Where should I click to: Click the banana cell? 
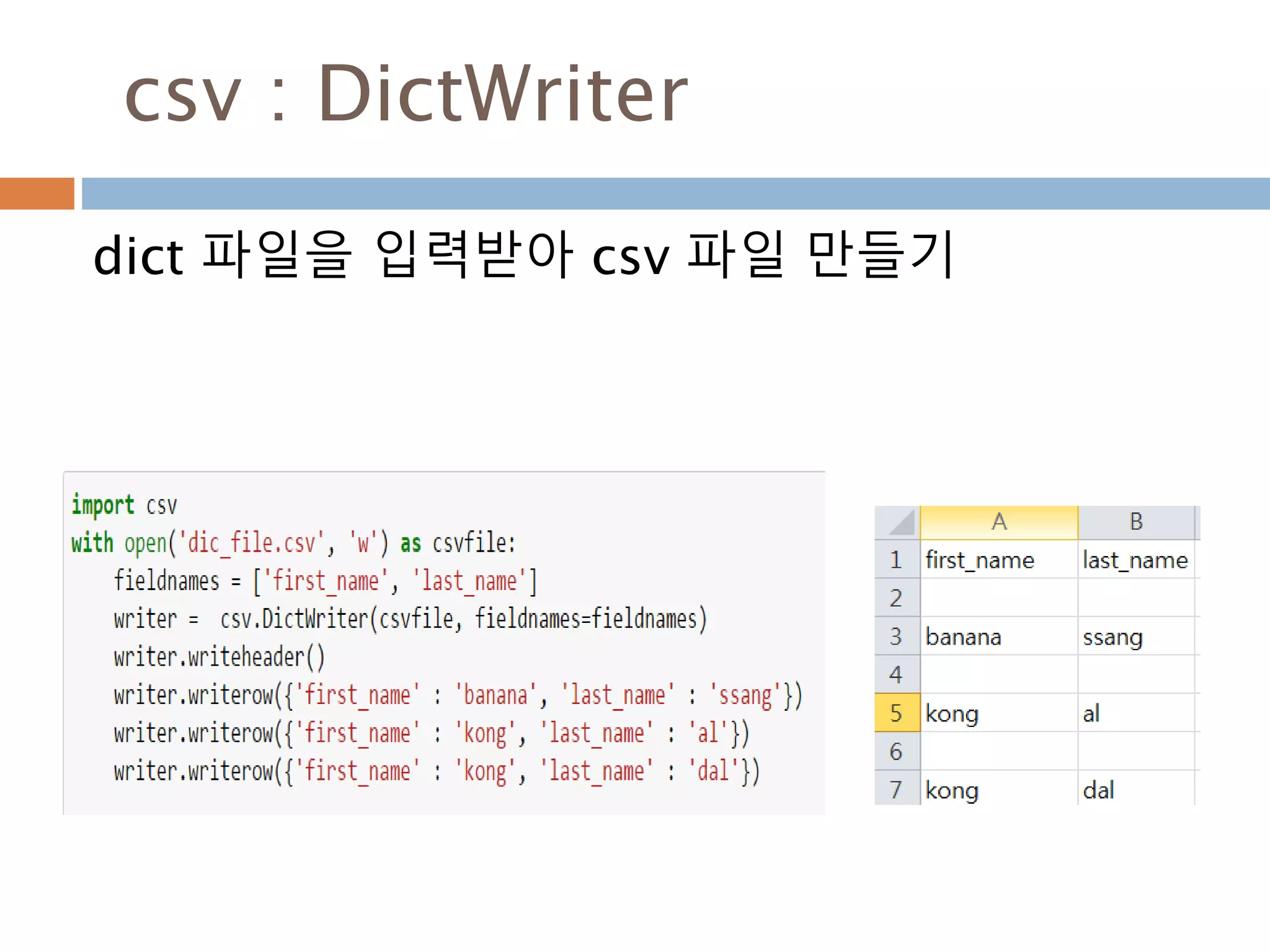(963, 637)
